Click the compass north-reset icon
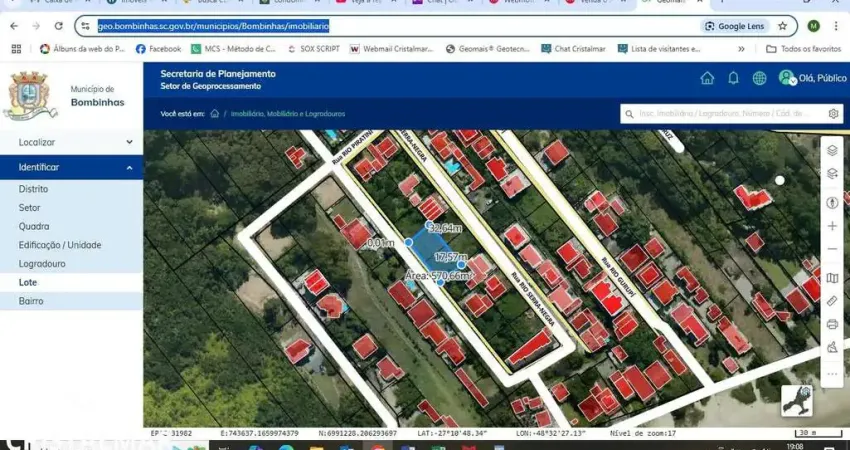The width and height of the screenshot is (850, 450). pyautogui.click(x=831, y=202)
